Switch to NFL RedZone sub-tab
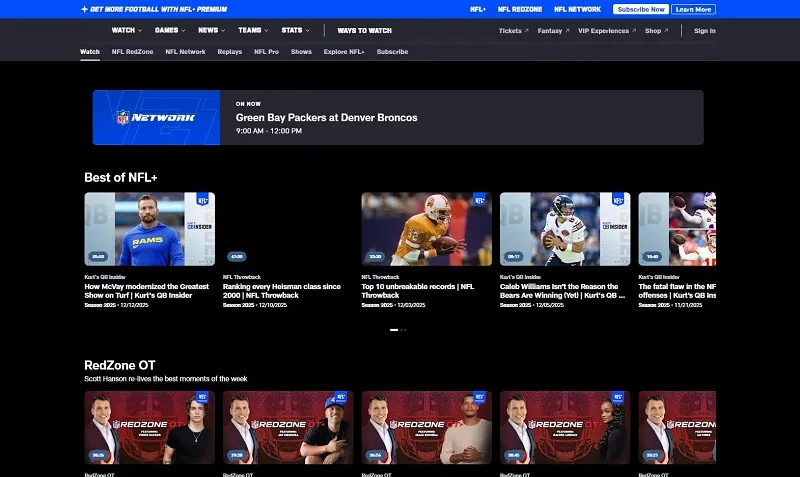This screenshot has width=800, height=477. click(132, 52)
